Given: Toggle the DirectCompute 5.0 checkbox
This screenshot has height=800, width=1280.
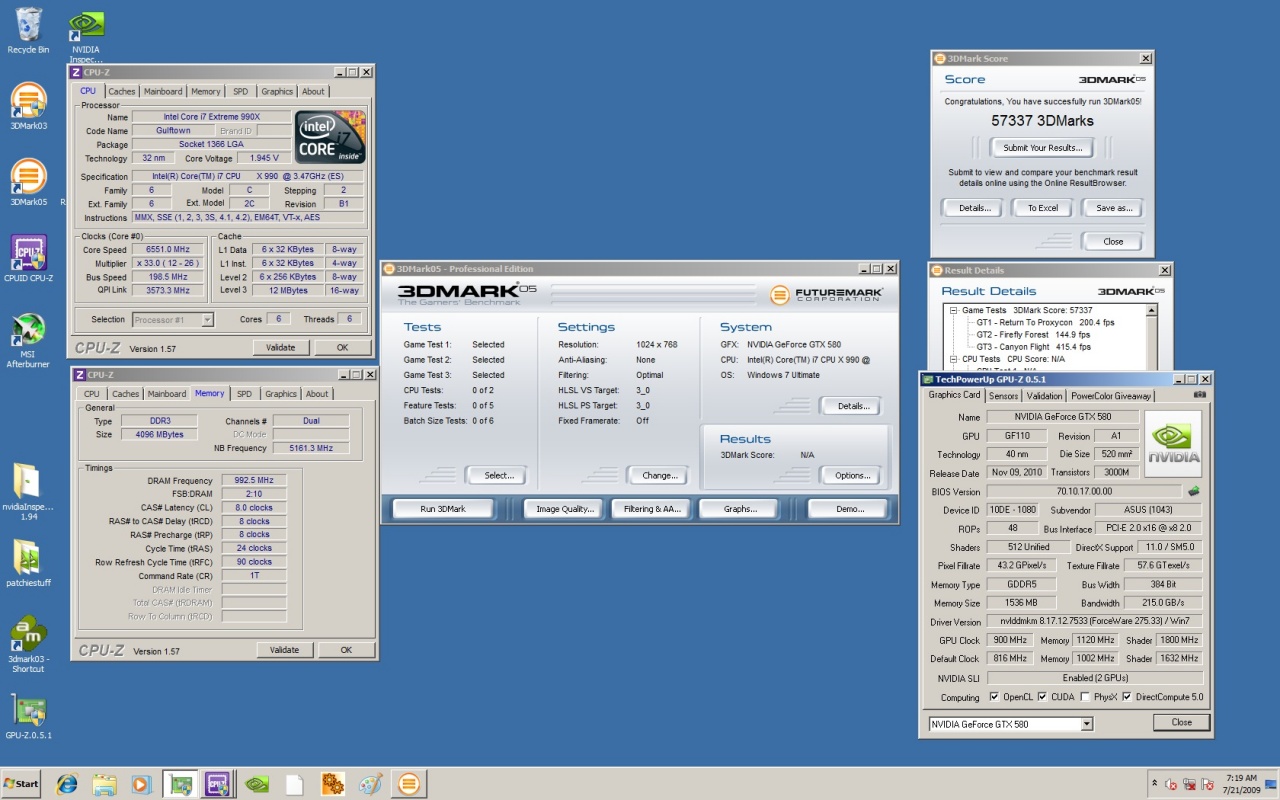Looking at the screenshot, I should pyautogui.click(x=1127, y=697).
